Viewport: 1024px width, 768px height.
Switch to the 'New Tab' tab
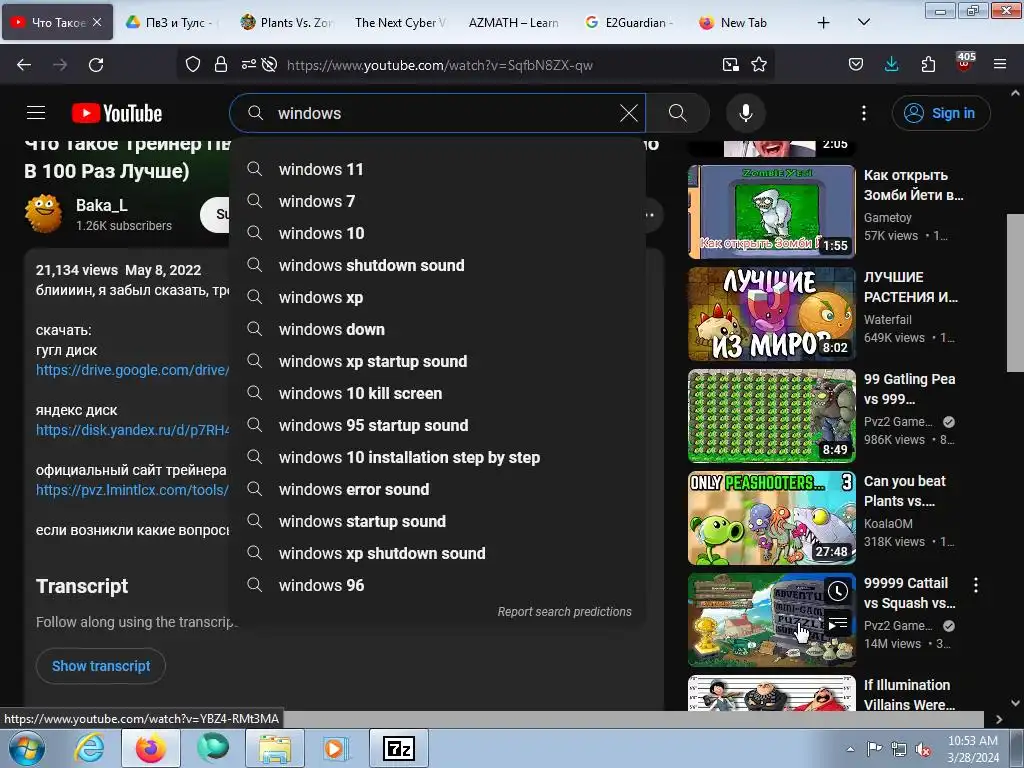(743, 22)
